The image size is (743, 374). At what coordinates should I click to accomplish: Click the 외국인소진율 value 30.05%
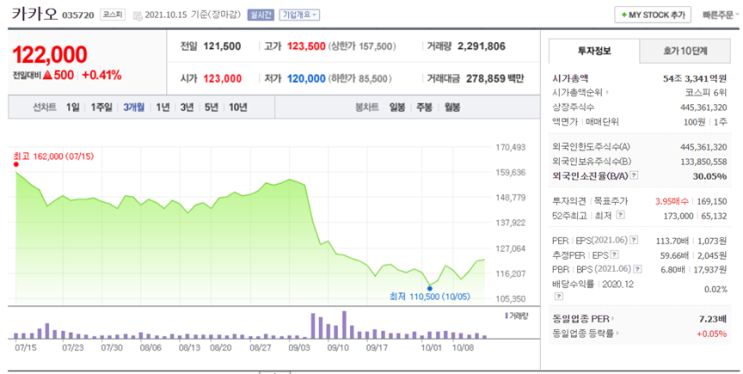point(709,176)
